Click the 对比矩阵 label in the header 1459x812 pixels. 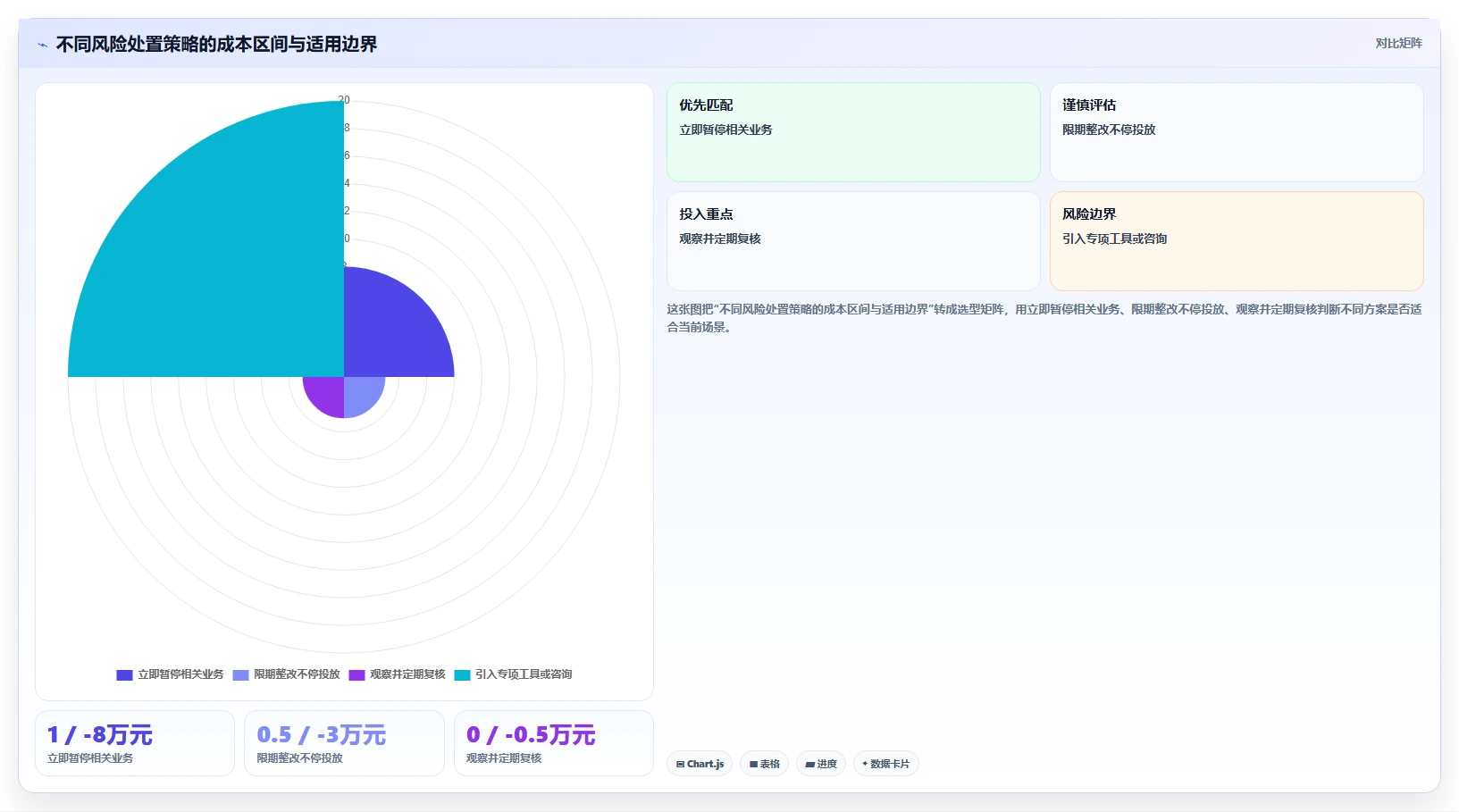[x=1398, y=43]
